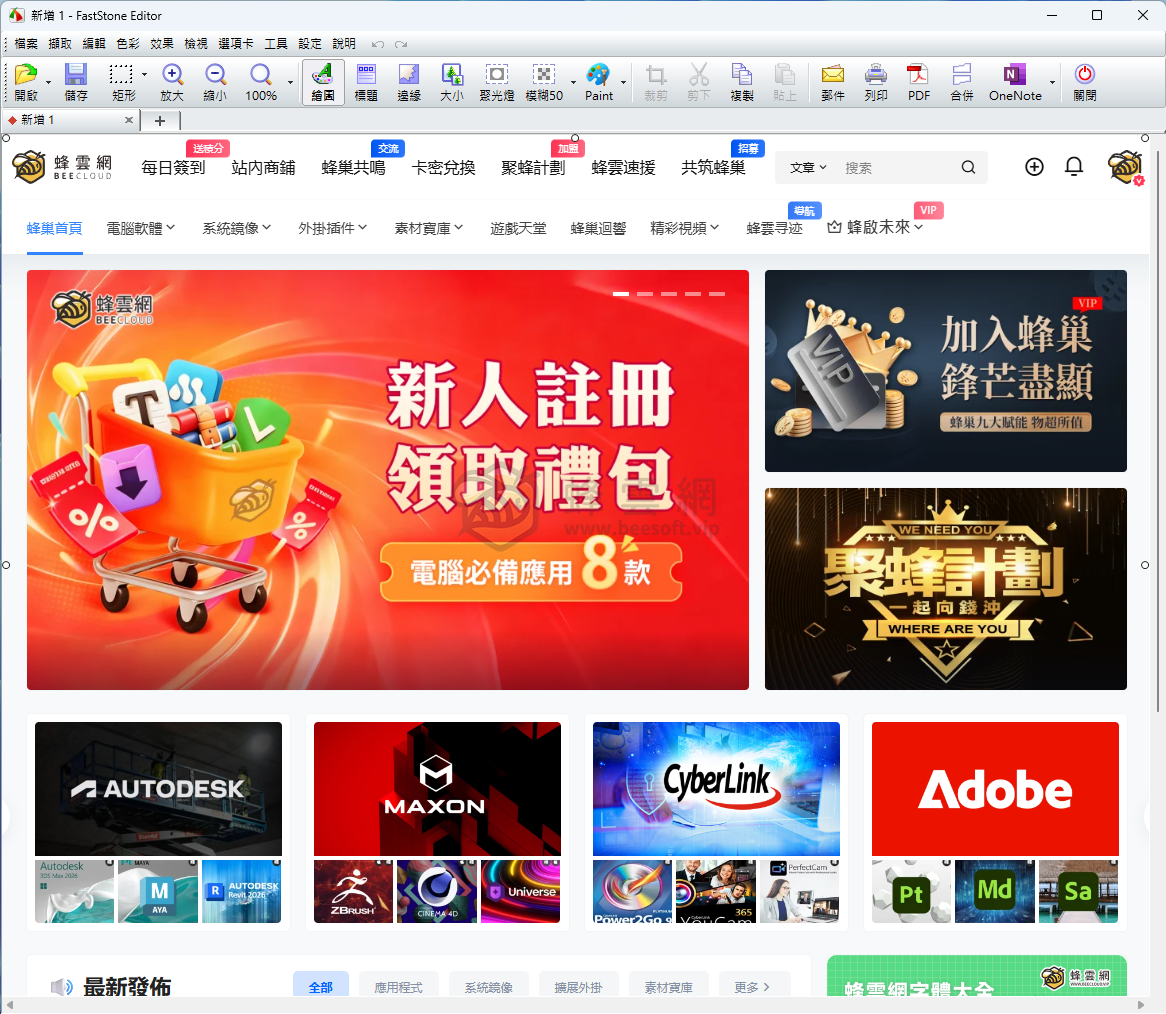Screen dimensions: 1166x1014
Task: Open the 效果 menu
Action: pos(162,44)
